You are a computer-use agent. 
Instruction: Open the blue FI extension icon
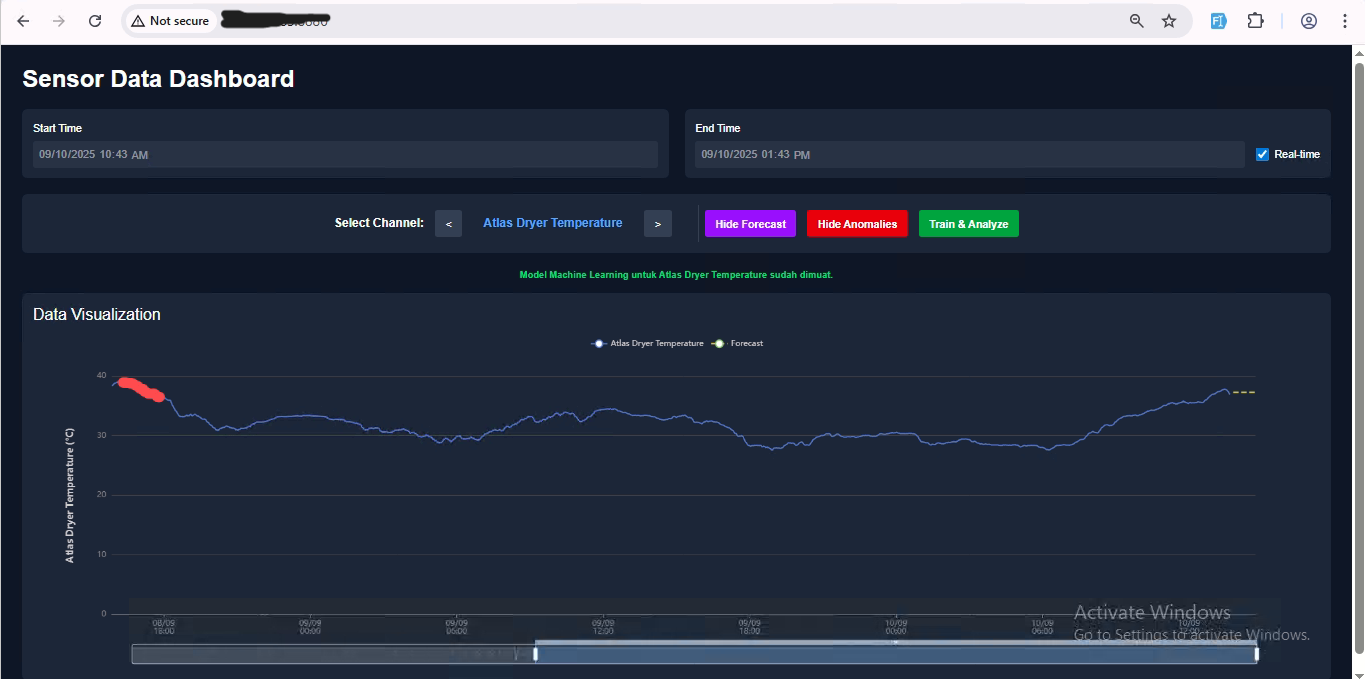click(x=1219, y=21)
